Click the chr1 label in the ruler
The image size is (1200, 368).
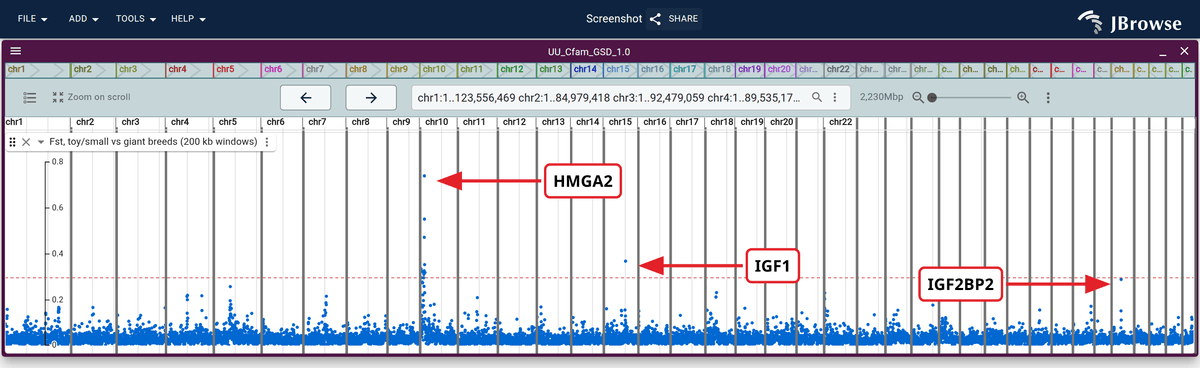coord(14,122)
